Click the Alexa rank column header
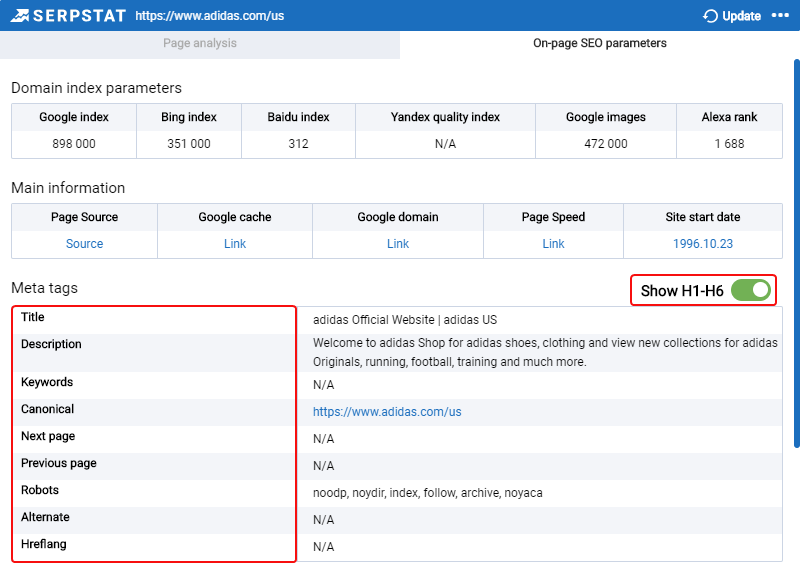The height and width of the screenshot is (572, 800). pos(729,117)
